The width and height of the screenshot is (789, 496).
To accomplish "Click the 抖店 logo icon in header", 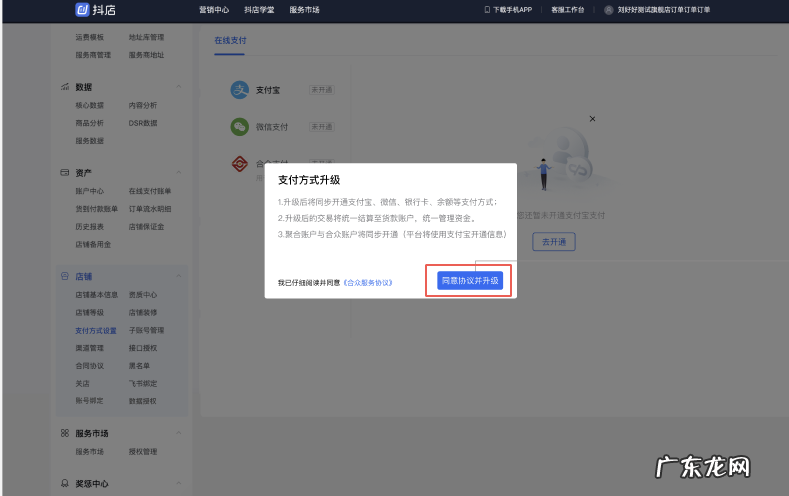I will (x=82, y=10).
